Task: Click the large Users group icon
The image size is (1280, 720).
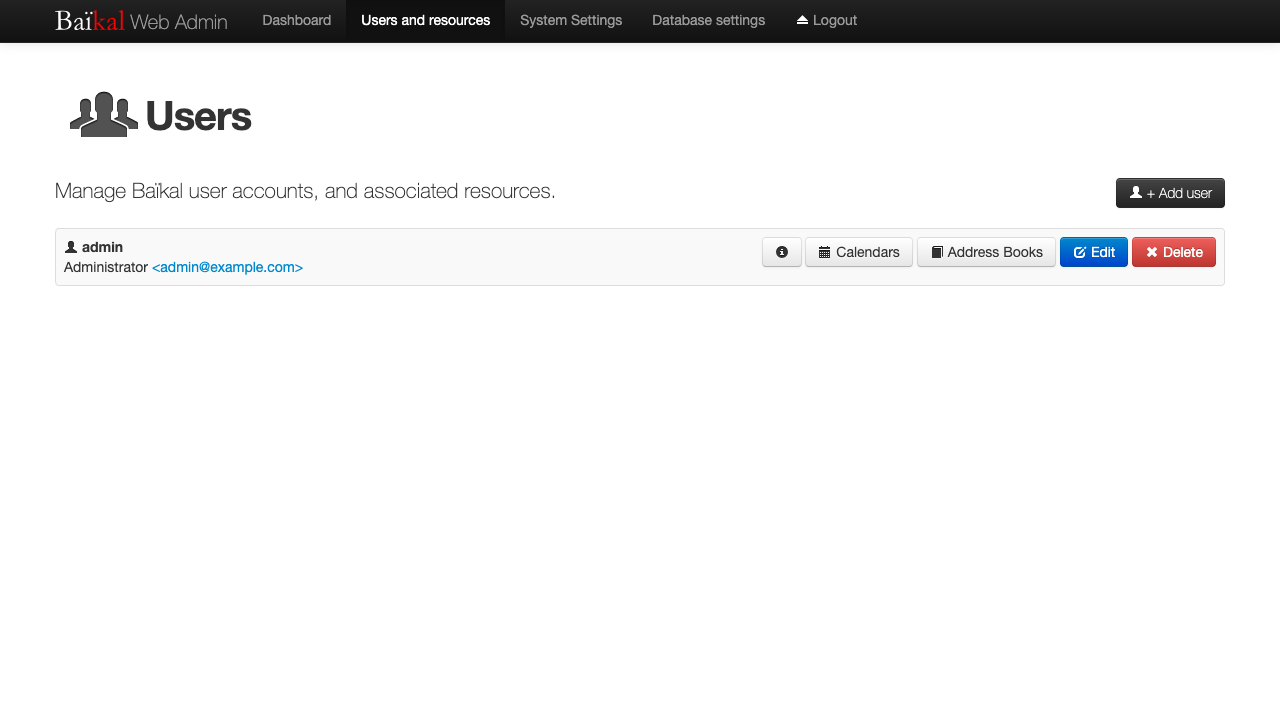Action: 104,115
